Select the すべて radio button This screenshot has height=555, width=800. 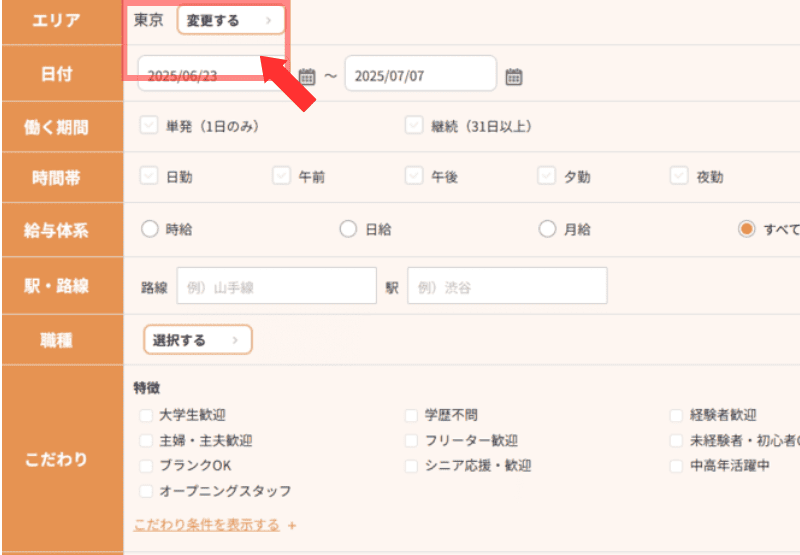point(746,229)
